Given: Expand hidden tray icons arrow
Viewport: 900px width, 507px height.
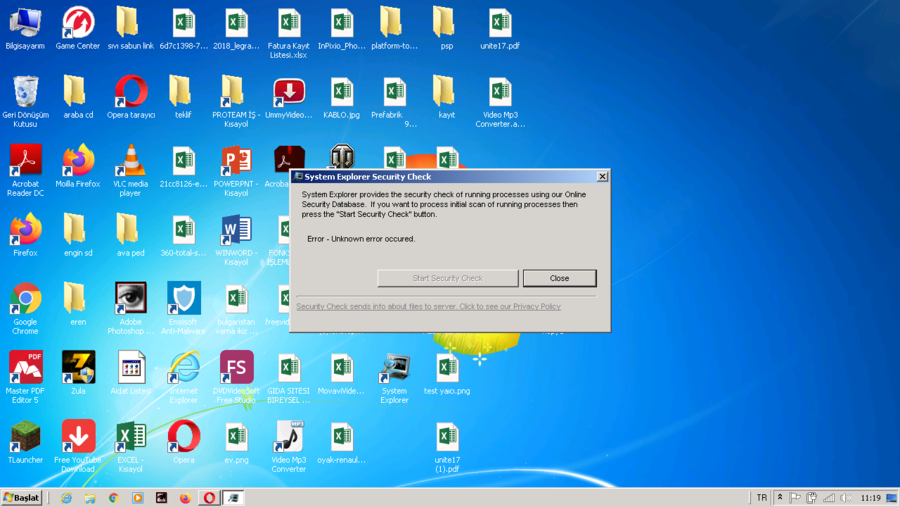Looking at the screenshot, I should (780, 497).
